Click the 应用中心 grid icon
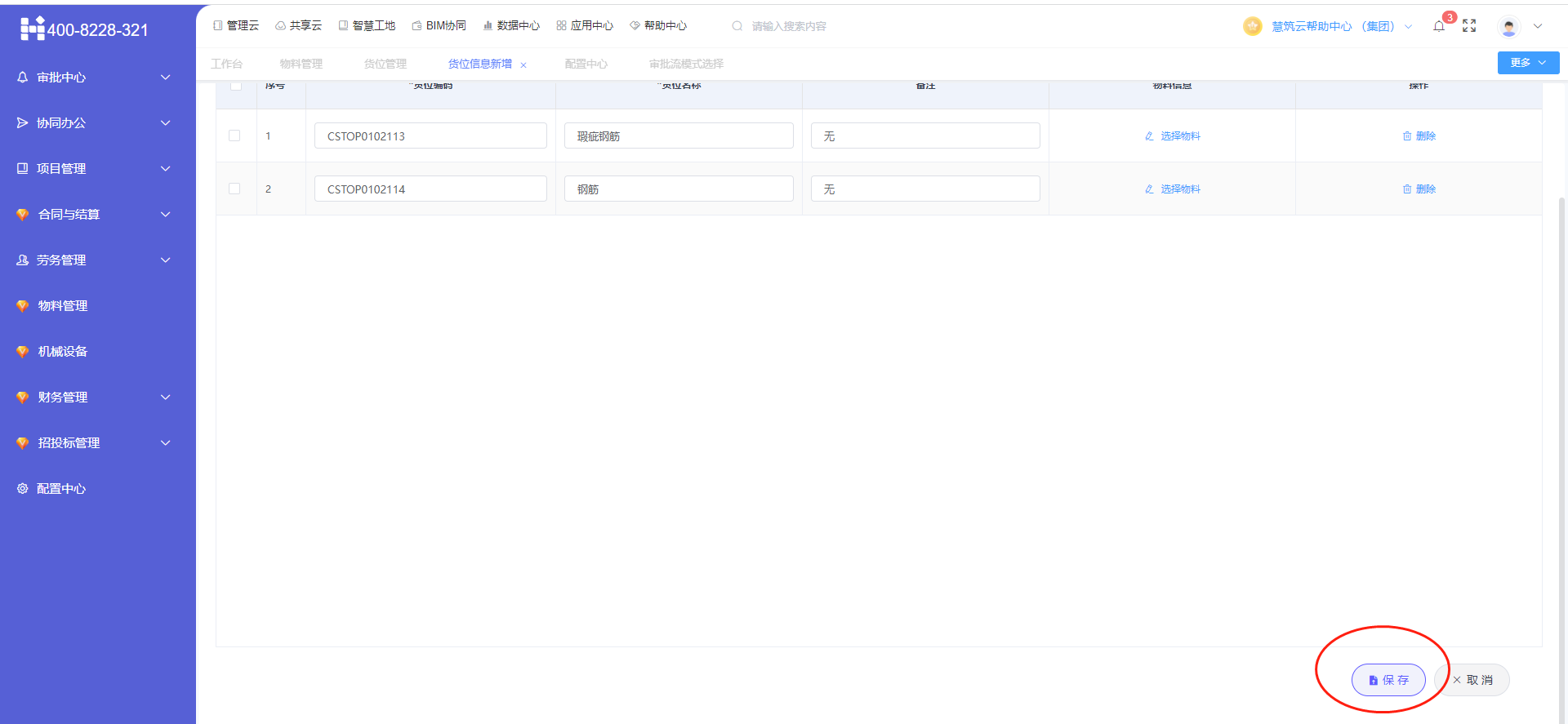1568x724 pixels. pos(561,25)
